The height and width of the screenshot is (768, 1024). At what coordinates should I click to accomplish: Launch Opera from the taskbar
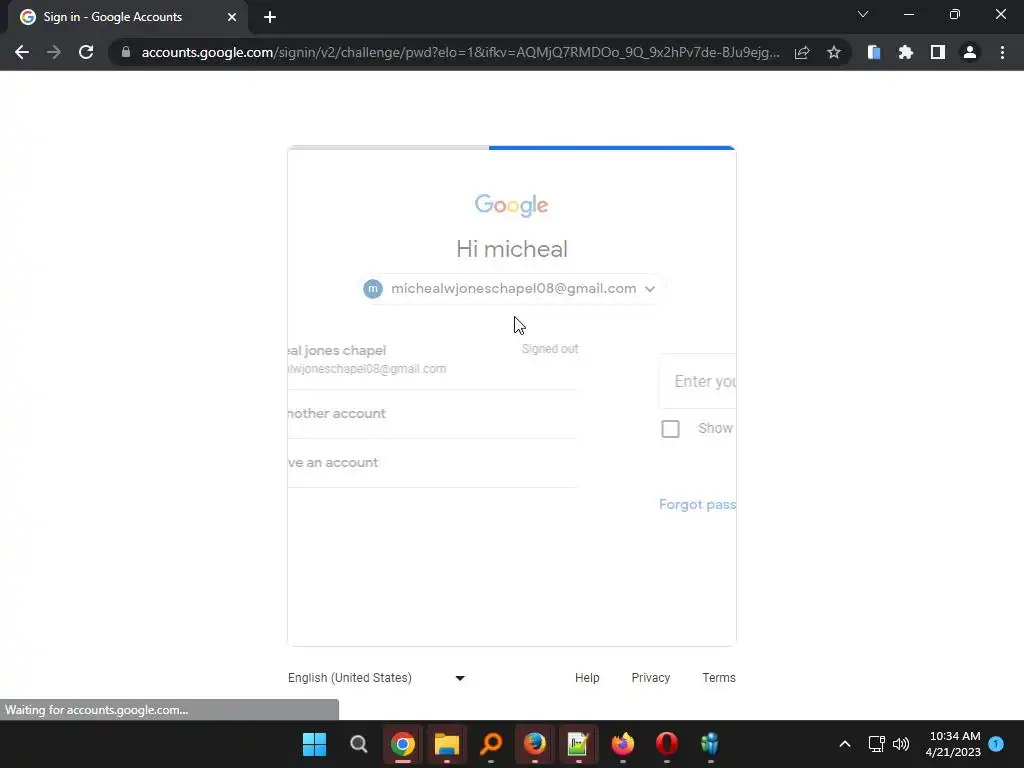click(667, 744)
